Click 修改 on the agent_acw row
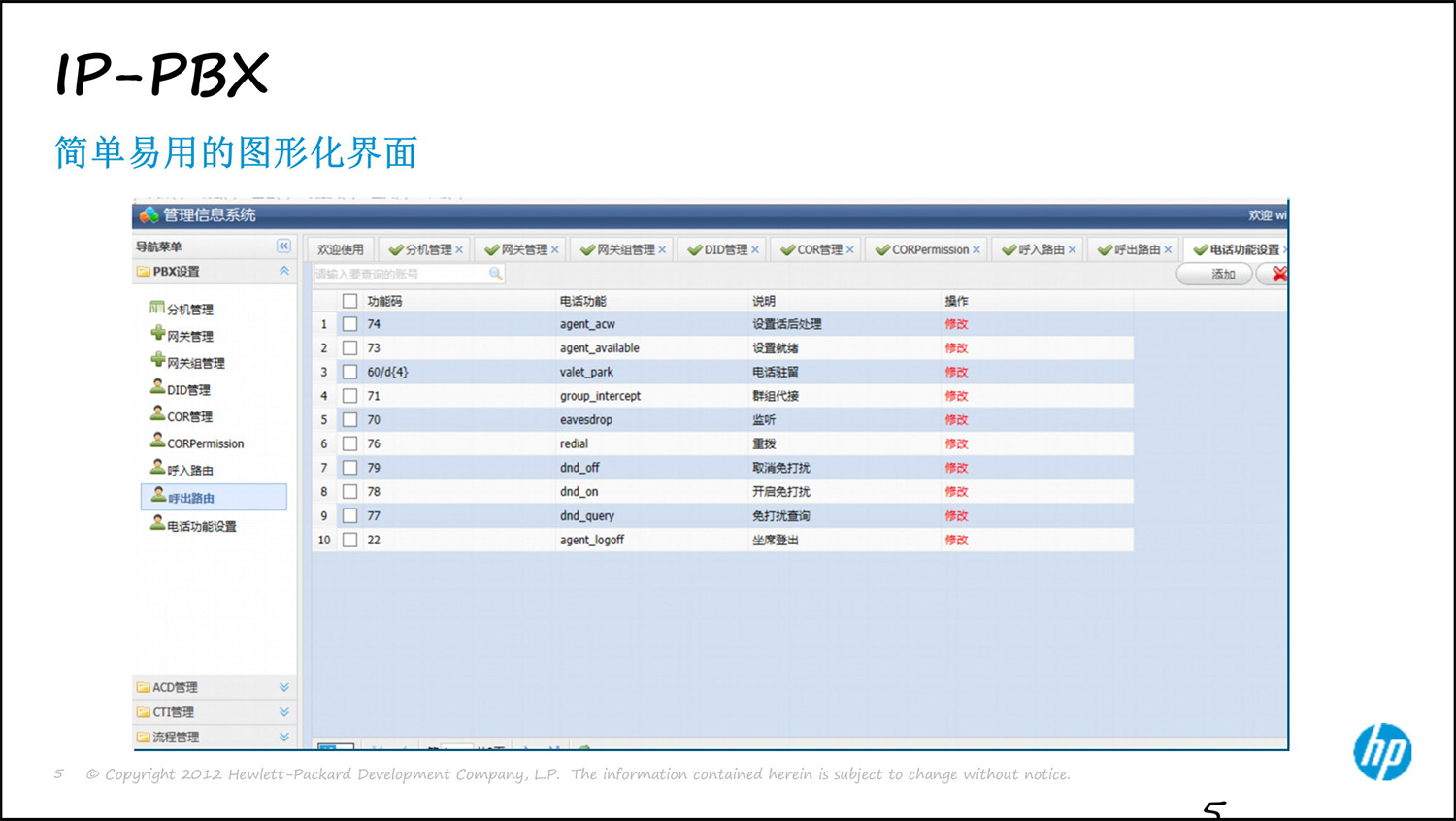1456x821 pixels. coord(956,324)
